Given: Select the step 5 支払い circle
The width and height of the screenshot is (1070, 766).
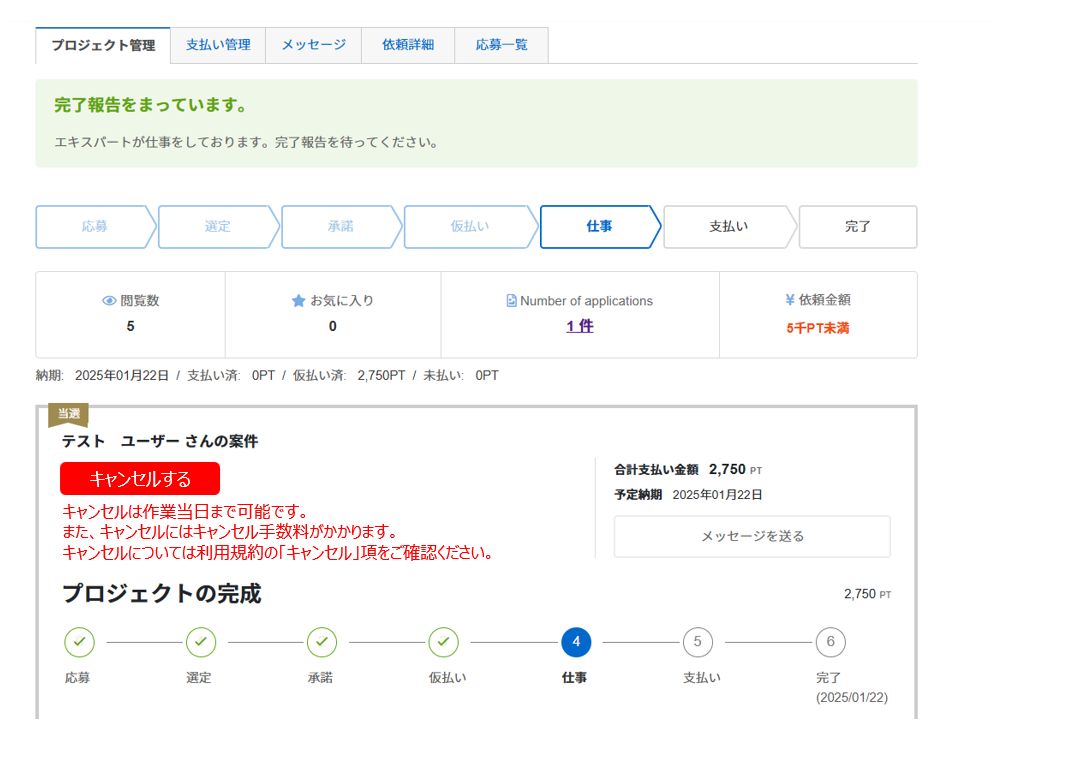Looking at the screenshot, I should pyautogui.click(x=698, y=642).
